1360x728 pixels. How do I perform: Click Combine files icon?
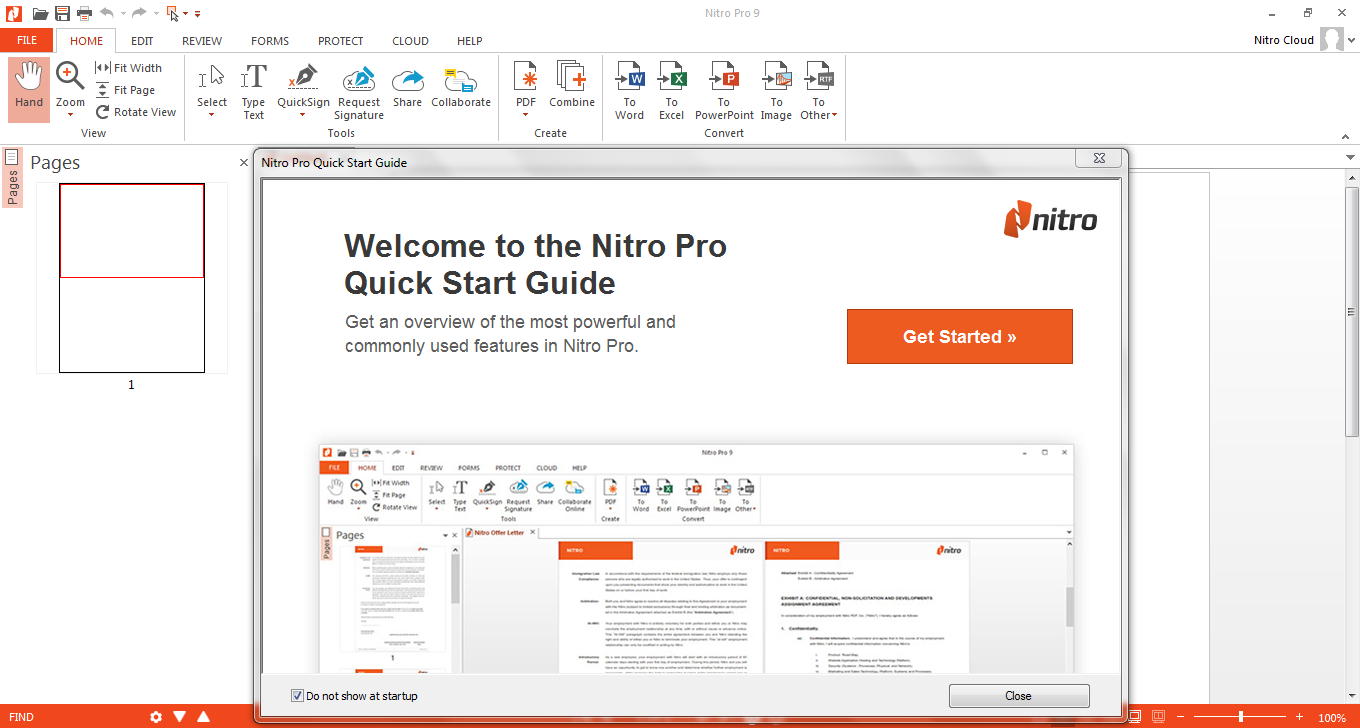(x=572, y=76)
